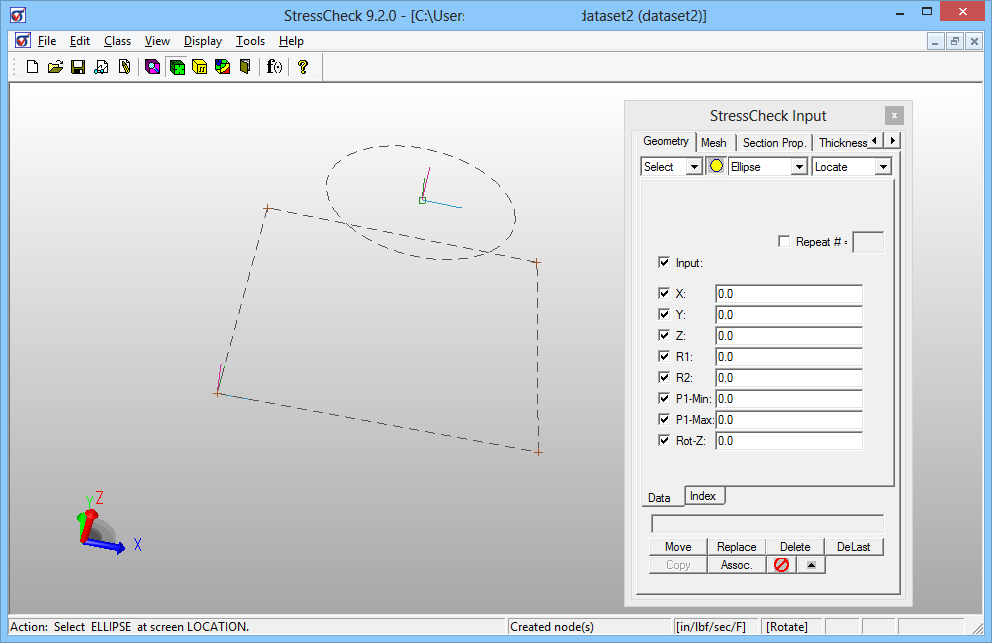992x643 pixels.
Task: Save the model with the floppy disk icon
Action: pyautogui.click(x=78, y=67)
